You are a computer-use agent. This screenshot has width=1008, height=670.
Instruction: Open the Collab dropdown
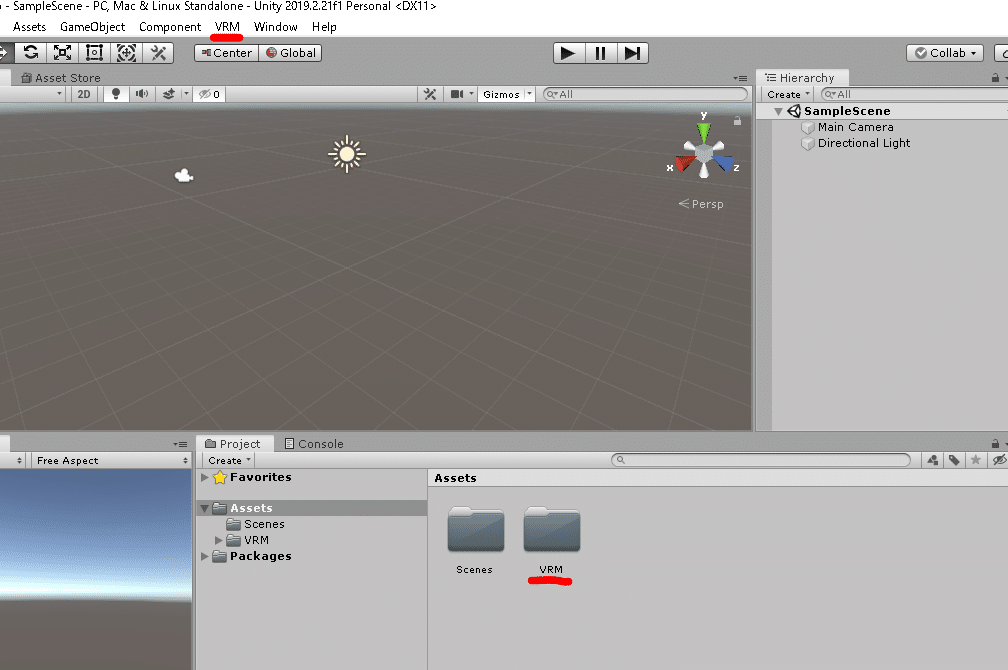(x=945, y=53)
